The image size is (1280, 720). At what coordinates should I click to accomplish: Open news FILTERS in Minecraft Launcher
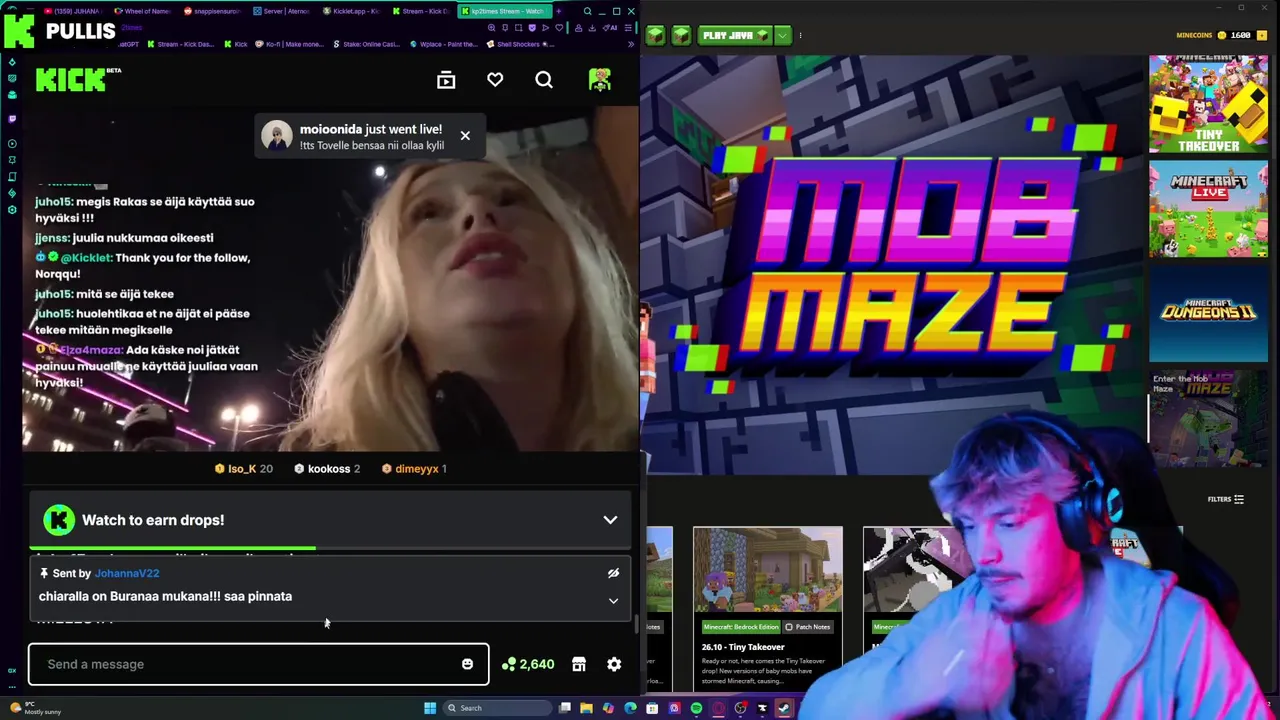1225,499
